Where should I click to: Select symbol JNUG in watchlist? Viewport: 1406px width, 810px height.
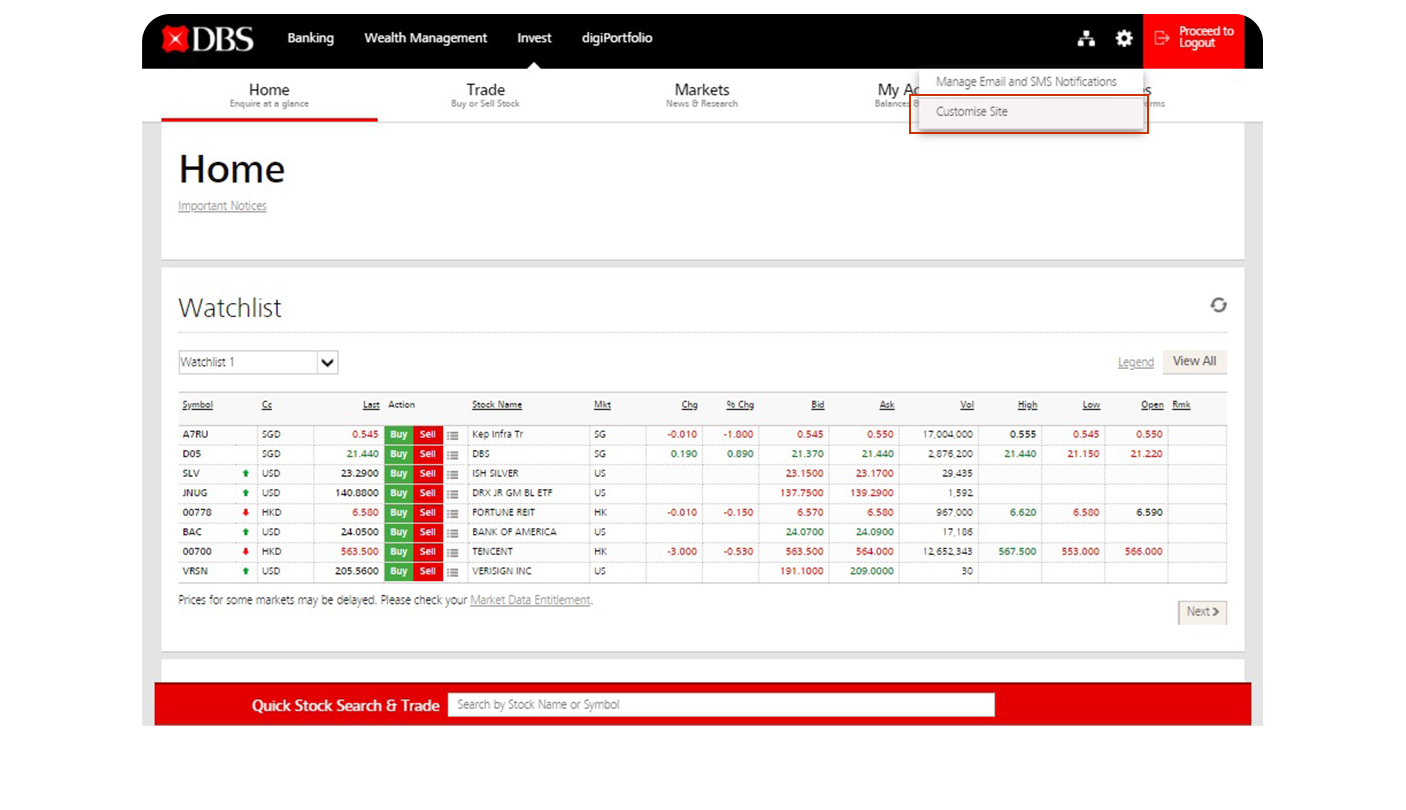pos(195,493)
